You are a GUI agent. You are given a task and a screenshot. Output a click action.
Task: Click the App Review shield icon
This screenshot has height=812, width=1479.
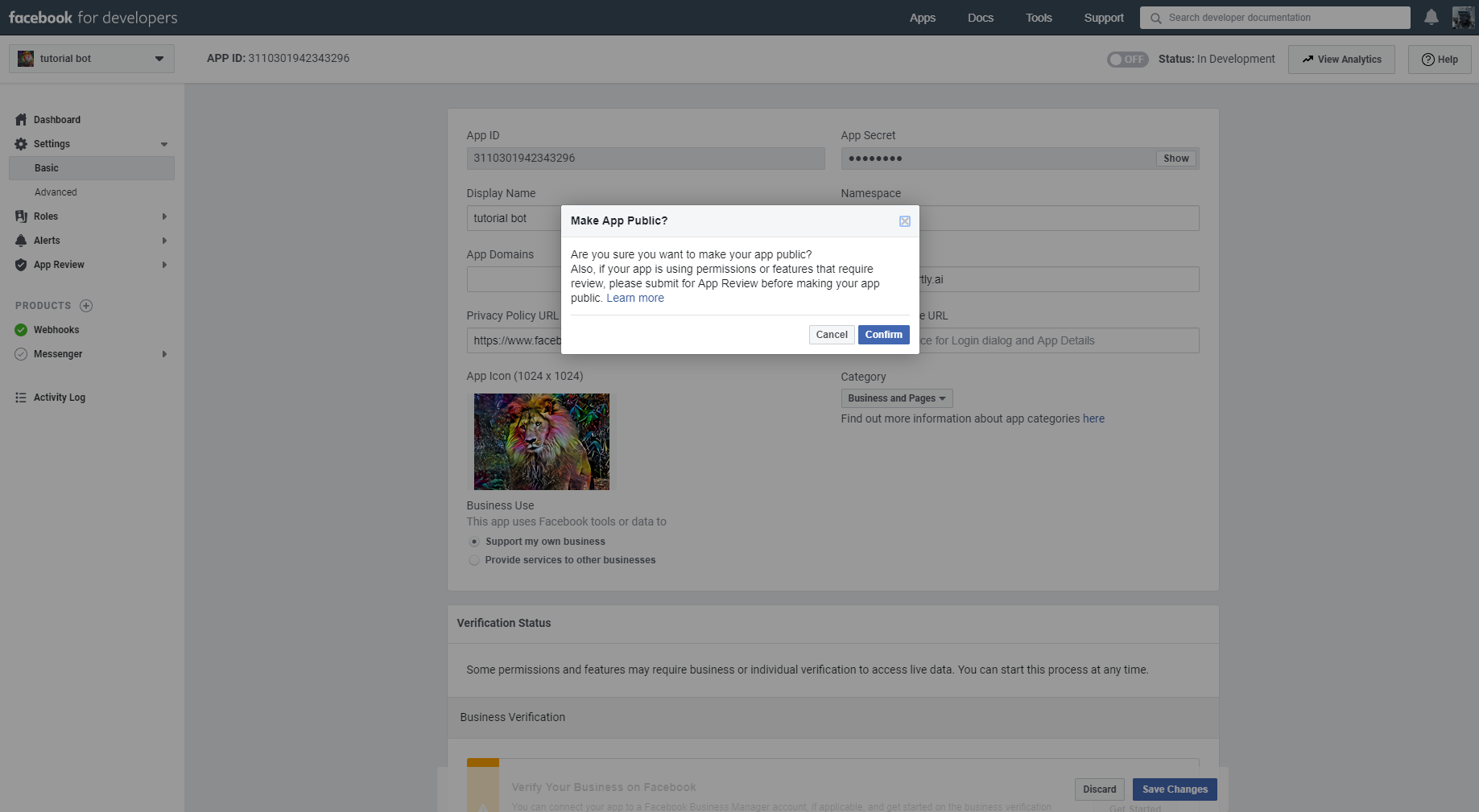tap(21, 264)
